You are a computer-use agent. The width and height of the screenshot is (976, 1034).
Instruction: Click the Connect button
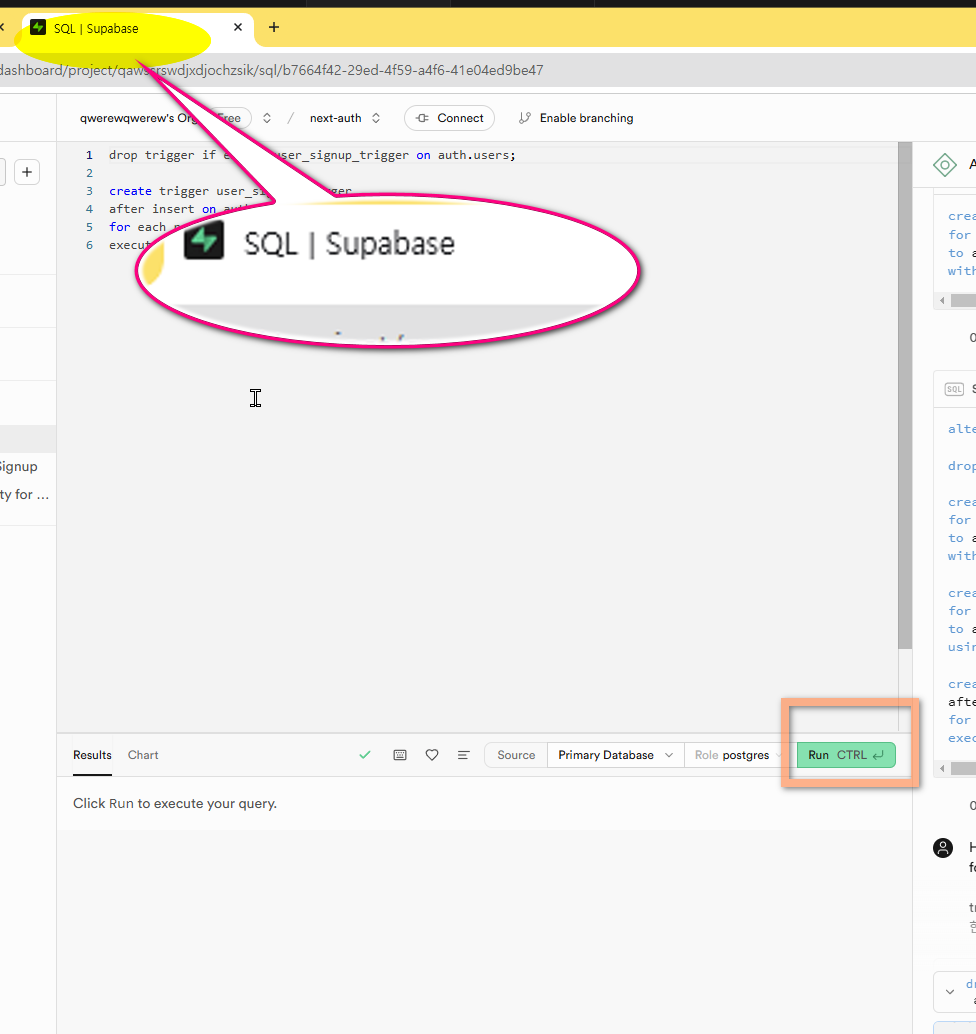(449, 118)
